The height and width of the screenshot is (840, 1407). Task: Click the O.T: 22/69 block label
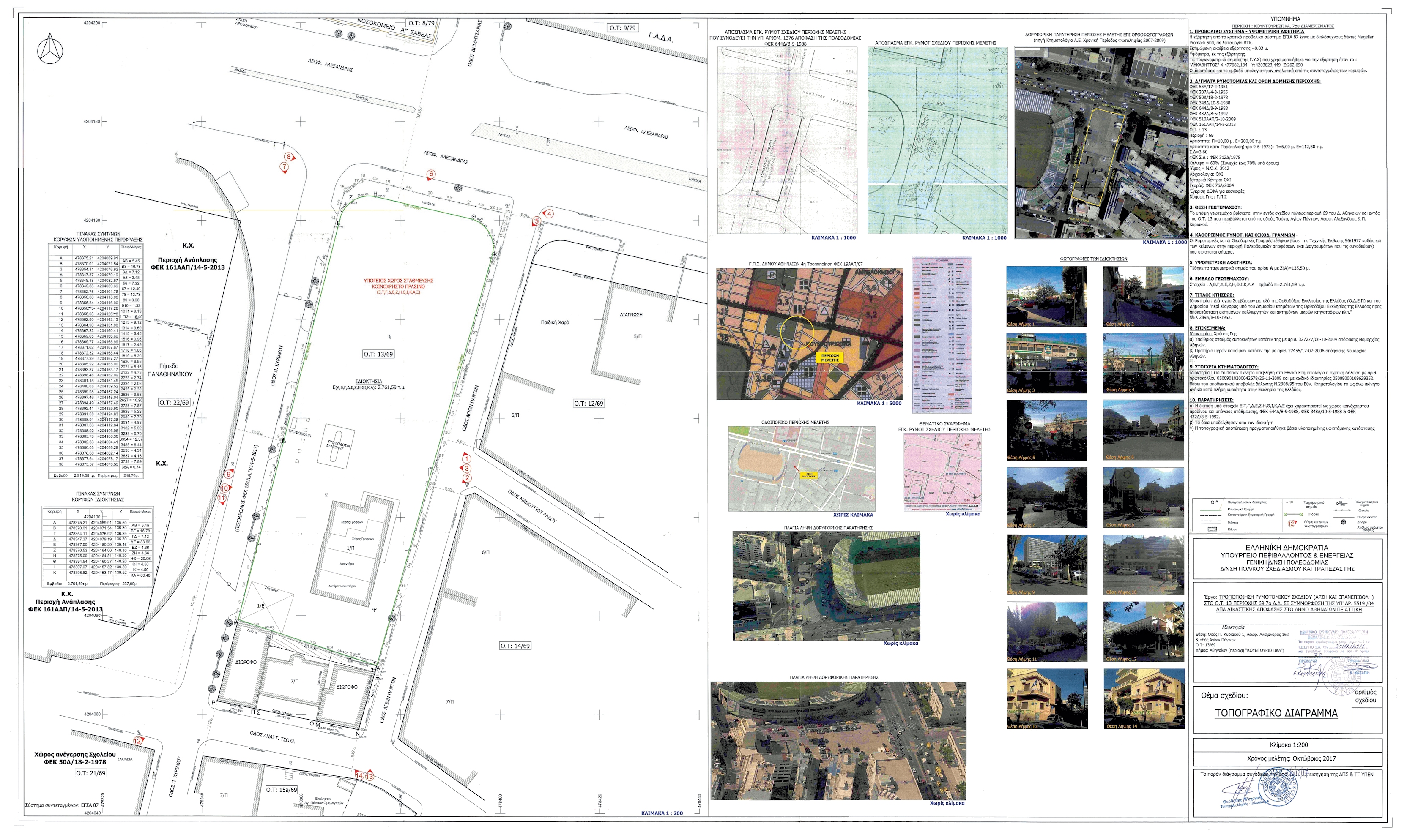coord(174,402)
